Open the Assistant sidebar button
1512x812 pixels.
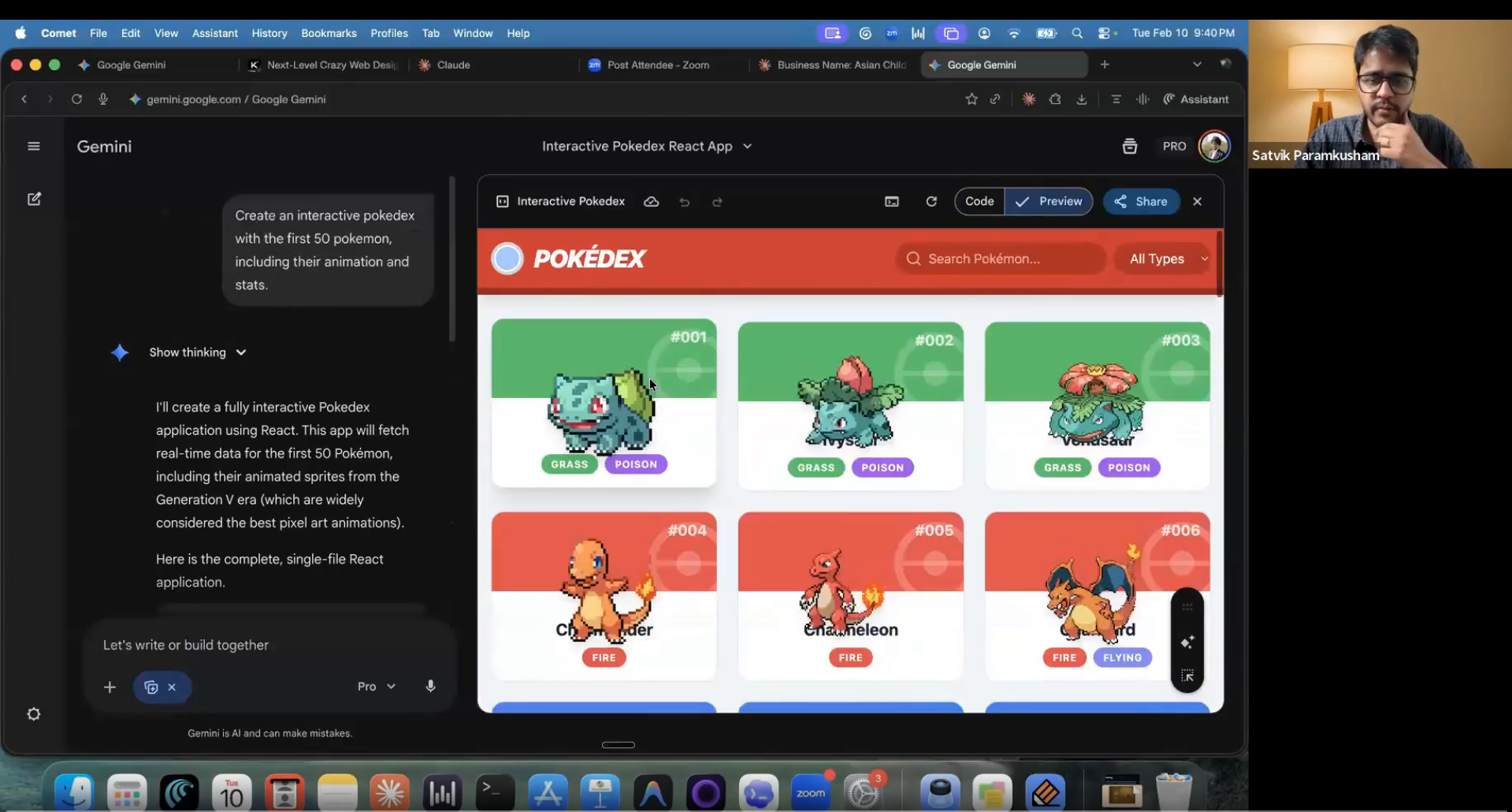(1196, 99)
